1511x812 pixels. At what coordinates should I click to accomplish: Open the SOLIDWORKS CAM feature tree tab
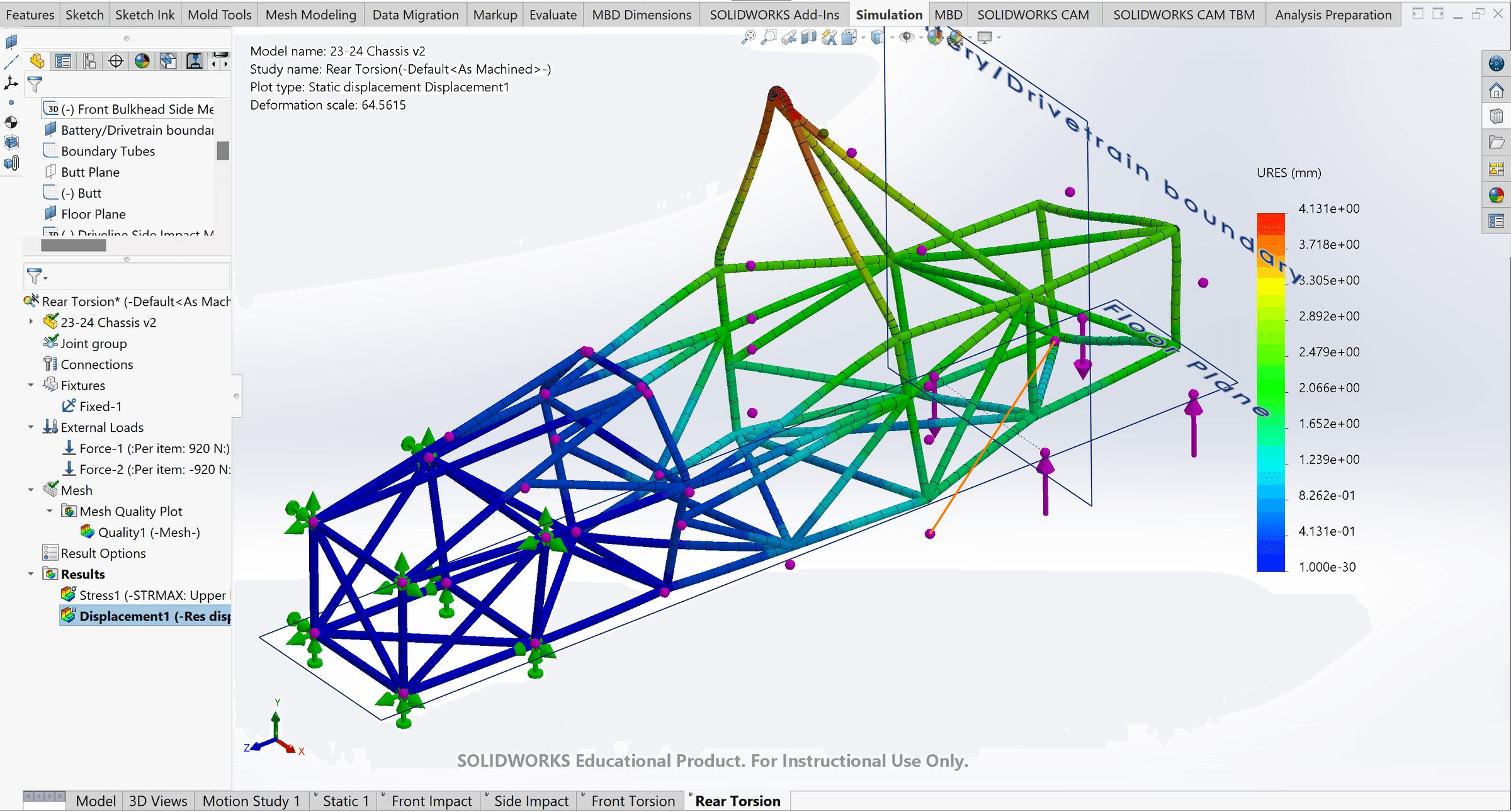(x=168, y=61)
